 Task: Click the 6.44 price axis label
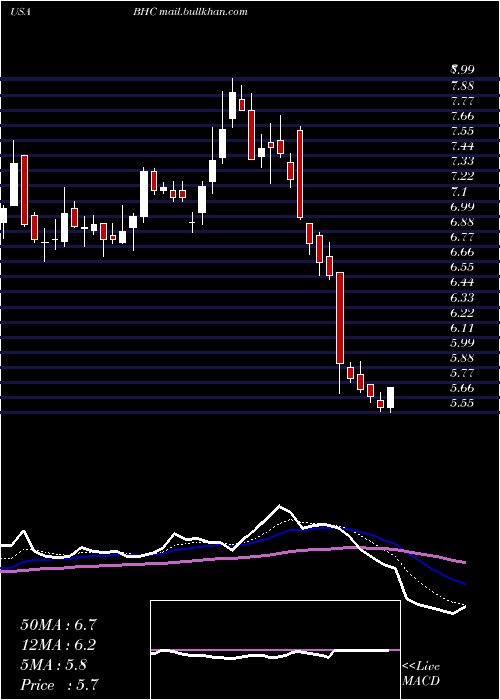point(462,282)
